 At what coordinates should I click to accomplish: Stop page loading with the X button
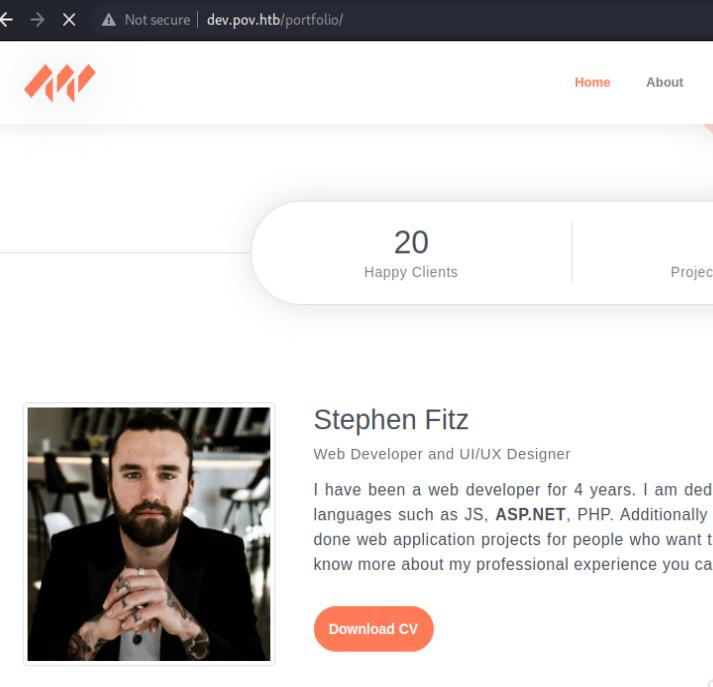69,20
